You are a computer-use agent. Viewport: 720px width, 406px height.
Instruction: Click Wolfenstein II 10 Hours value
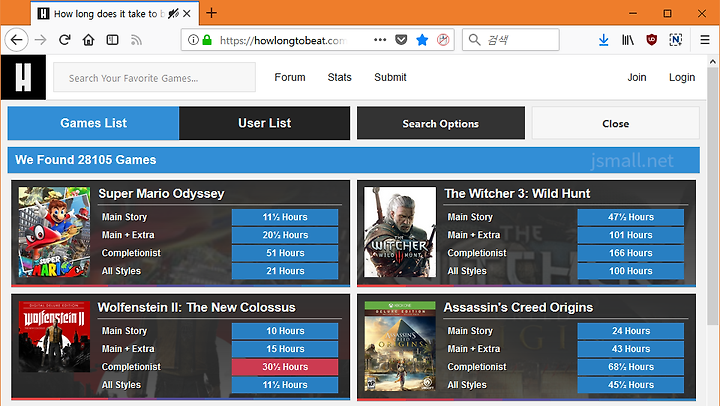pos(285,331)
